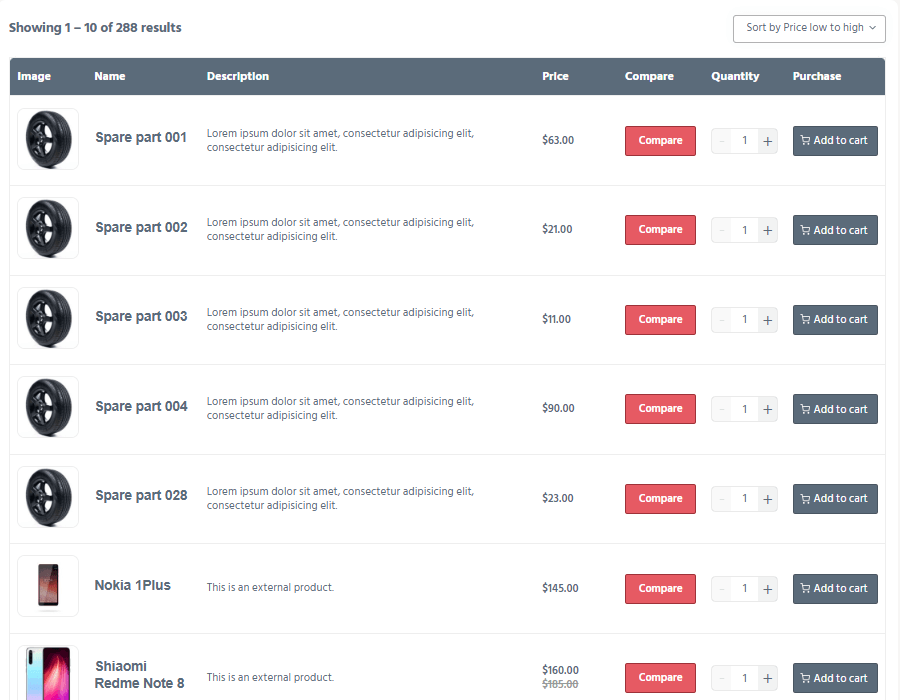Image resolution: width=900 pixels, height=700 pixels.
Task: Increase quantity of Spare part 001
Action: point(767,141)
